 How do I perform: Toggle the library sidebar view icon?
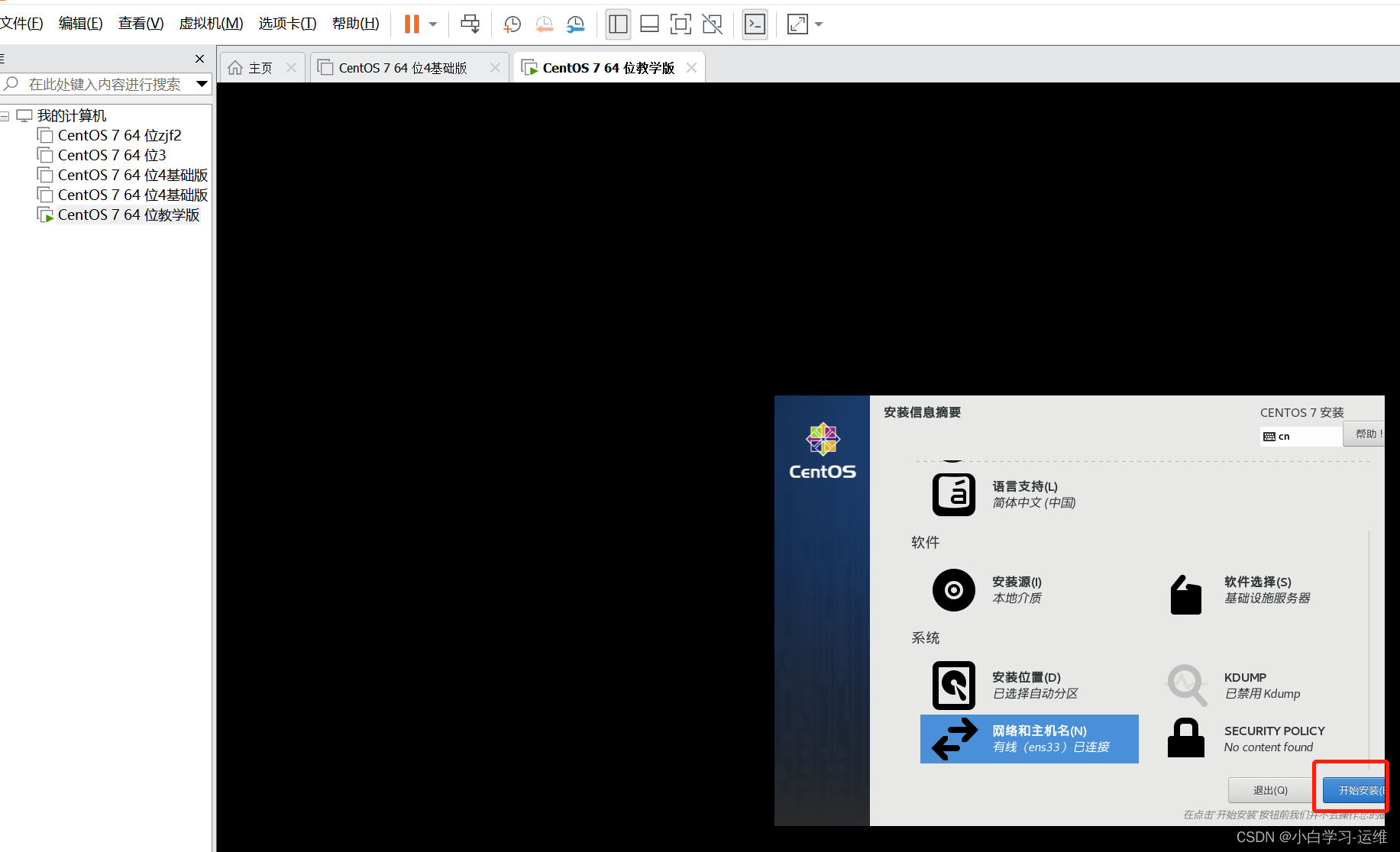point(618,24)
